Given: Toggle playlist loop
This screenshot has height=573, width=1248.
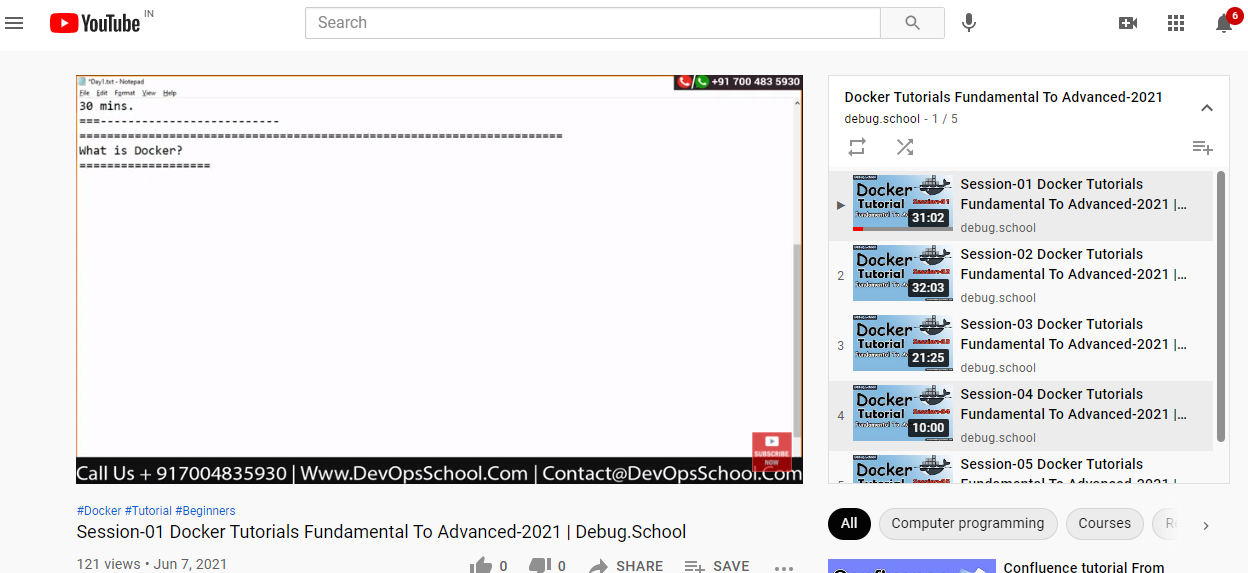Looking at the screenshot, I should click(x=857, y=147).
